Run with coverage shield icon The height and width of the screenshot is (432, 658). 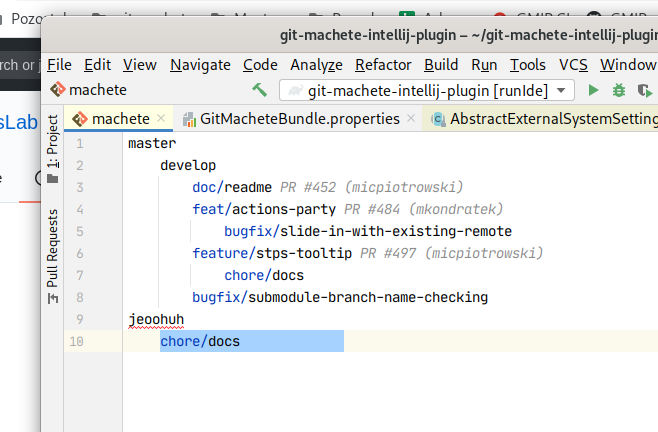click(x=645, y=90)
